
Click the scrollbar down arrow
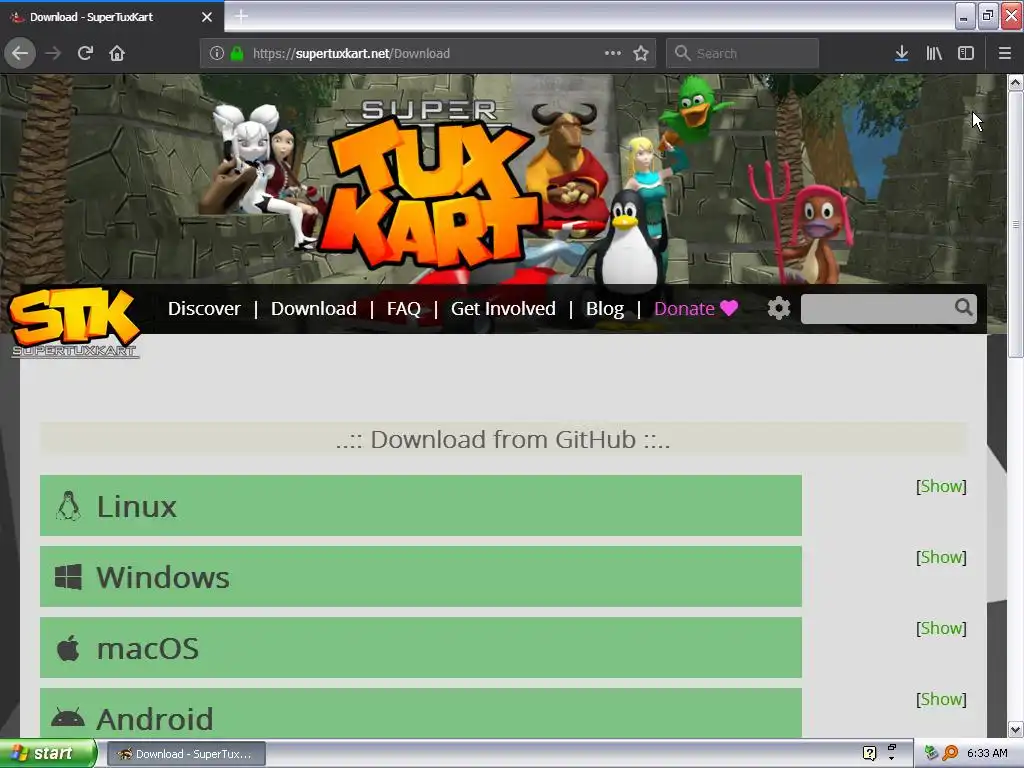1015,729
